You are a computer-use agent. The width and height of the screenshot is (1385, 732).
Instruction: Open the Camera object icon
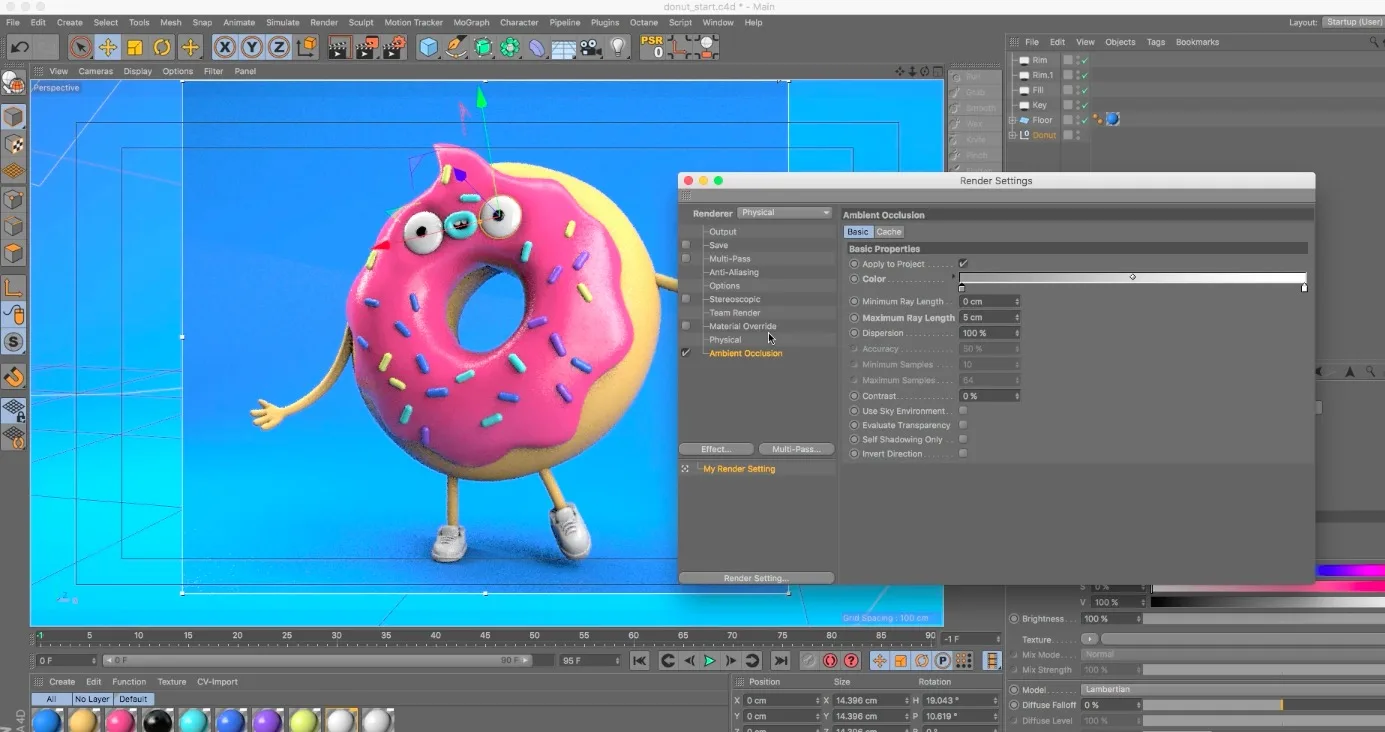pyautogui.click(x=591, y=47)
